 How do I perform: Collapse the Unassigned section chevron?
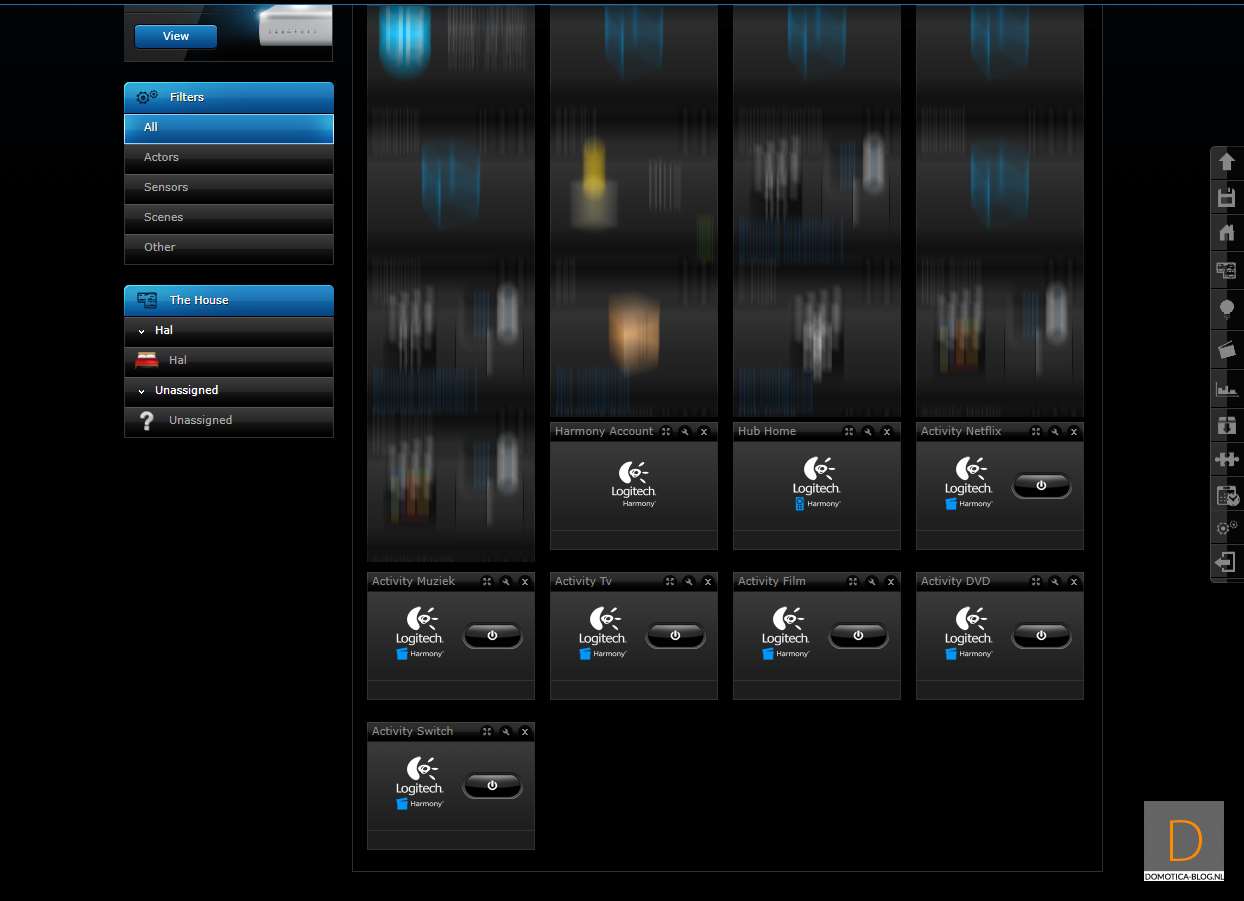pyautogui.click(x=142, y=391)
